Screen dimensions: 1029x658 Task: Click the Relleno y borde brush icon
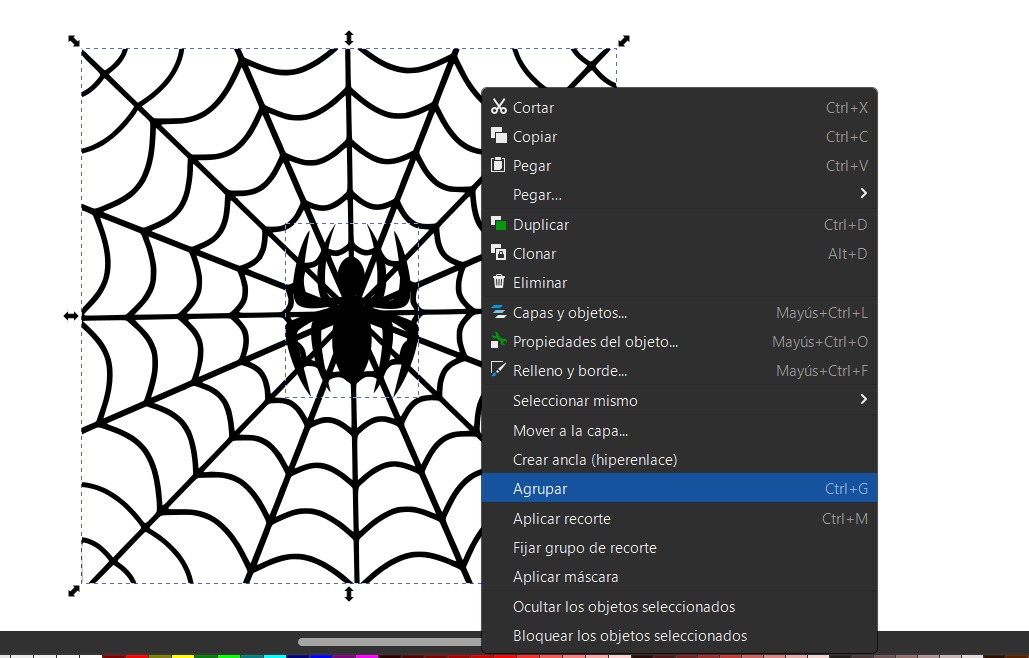coord(499,369)
